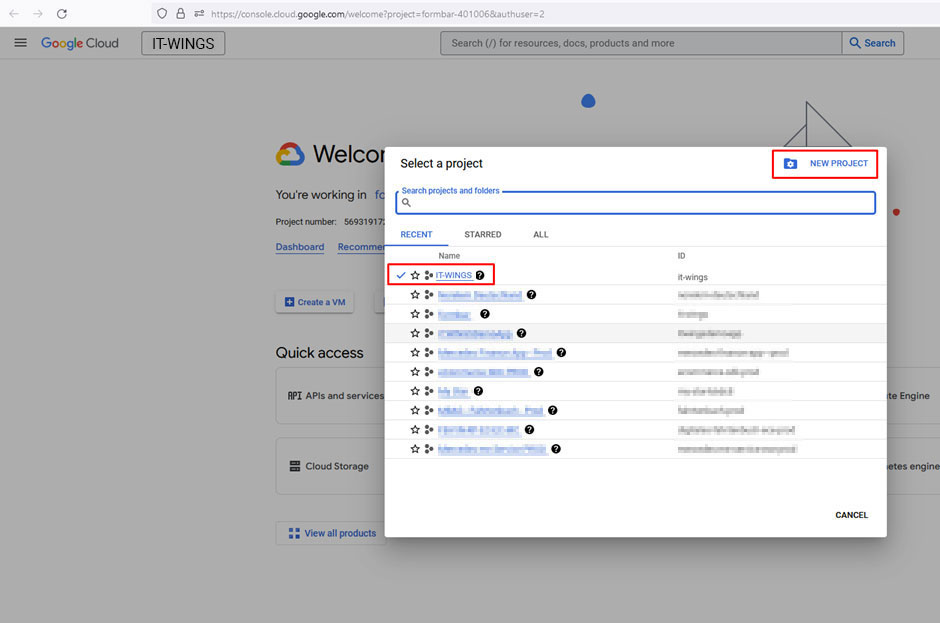This screenshot has width=940, height=623.
Task: Click the padlock site security icon
Action: coord(180,13)
